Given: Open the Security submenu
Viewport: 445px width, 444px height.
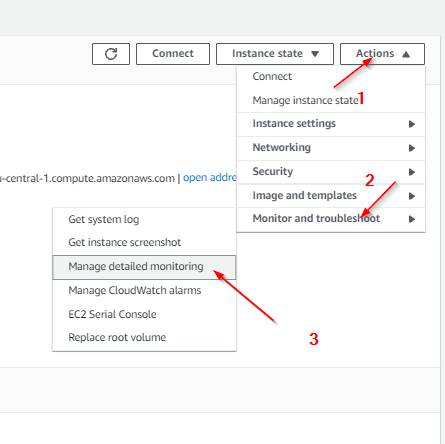Looking at the screenshot, I should tap(331, 172).
